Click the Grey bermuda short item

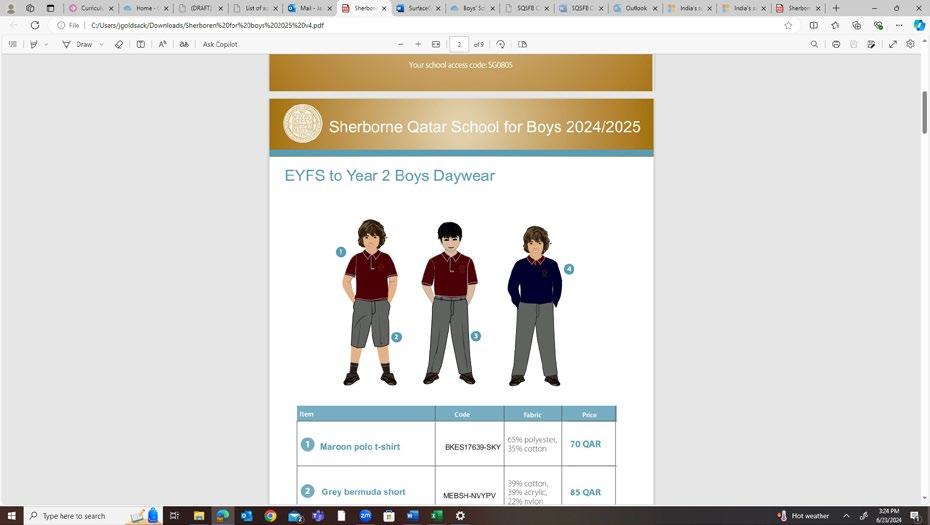pos(363,492)
